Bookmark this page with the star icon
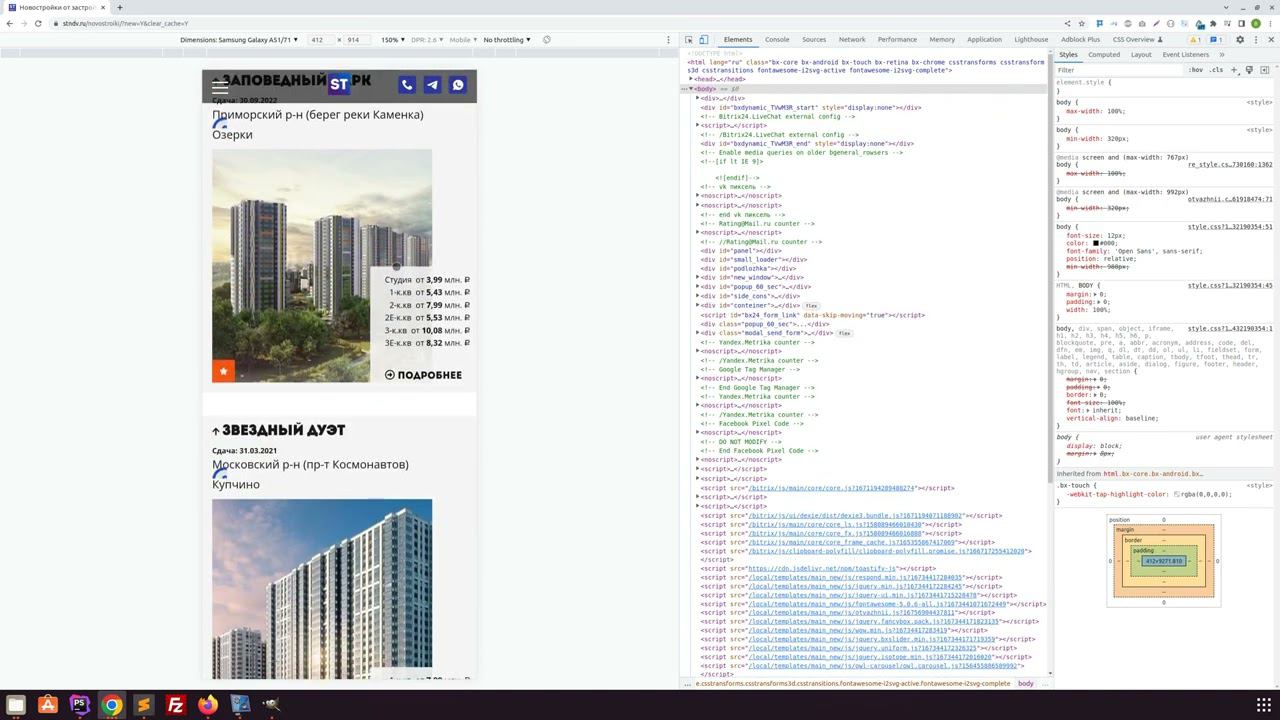 click(1081, 23)
